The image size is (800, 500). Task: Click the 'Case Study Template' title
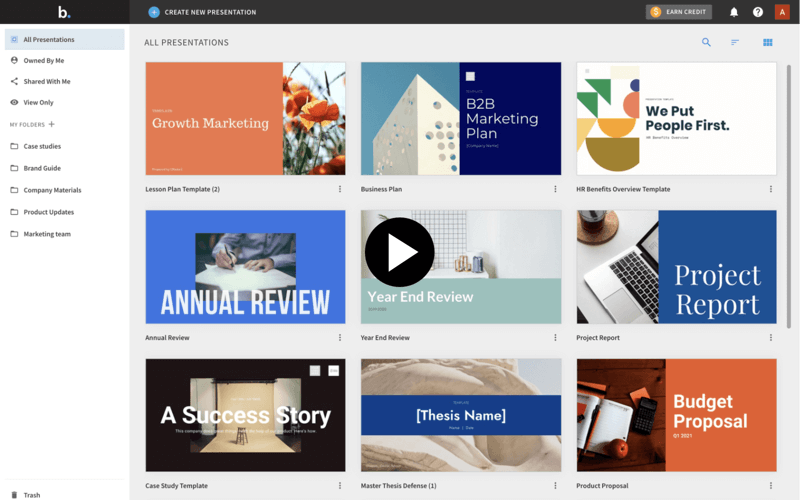tap(177, 486)
